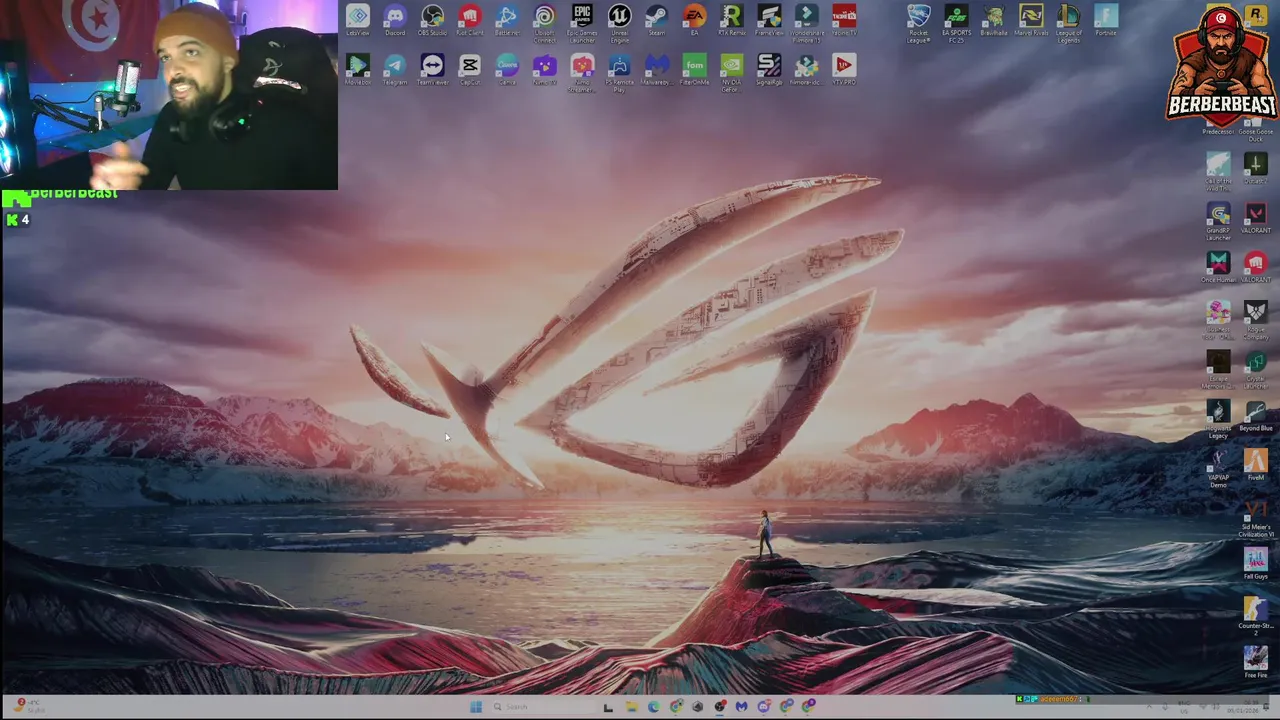Select the RTX Remix icon
The width and height of the screenshot is (1280, 720).
(732, 20)
